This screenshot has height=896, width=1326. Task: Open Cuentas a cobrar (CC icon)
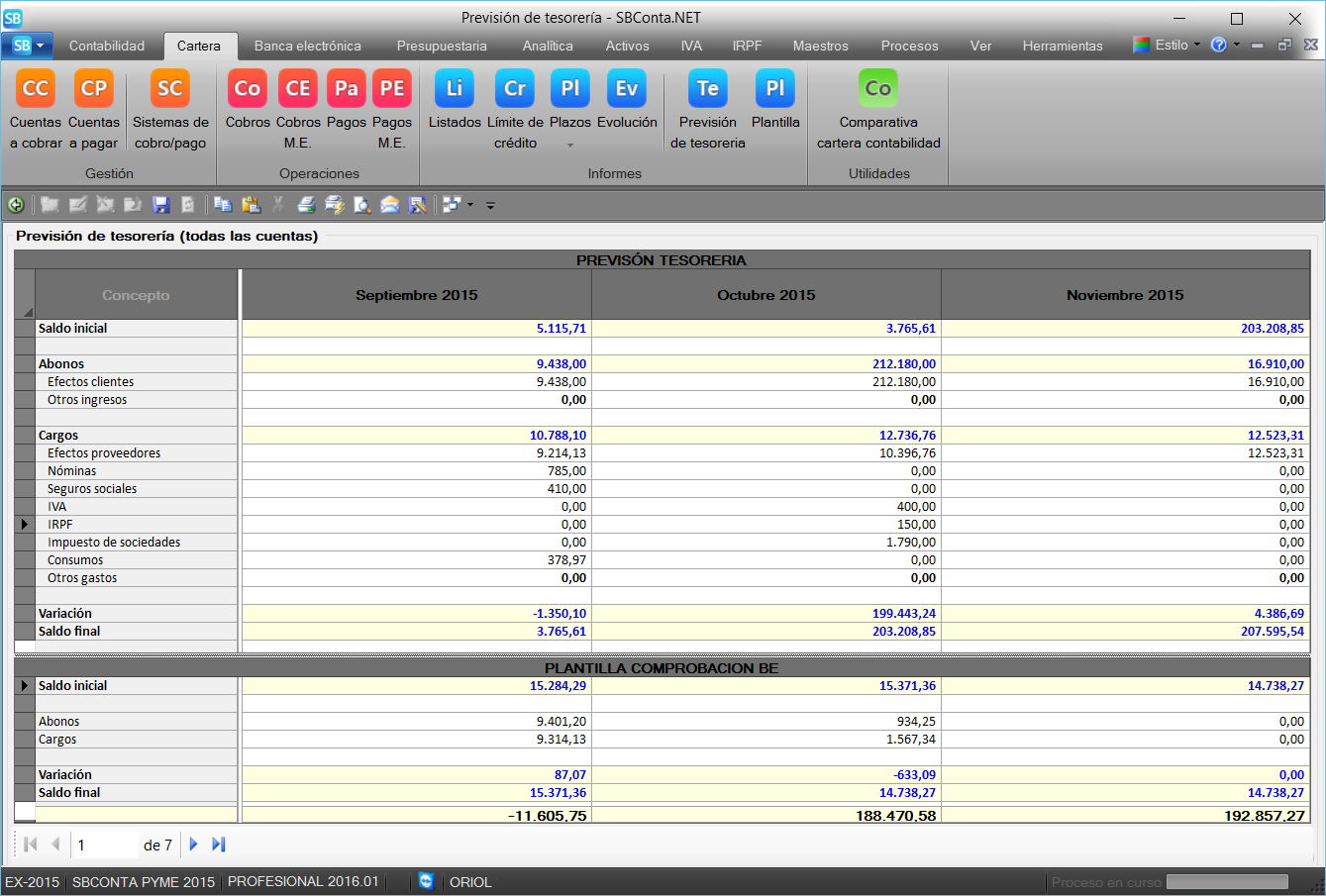[36, 89]
